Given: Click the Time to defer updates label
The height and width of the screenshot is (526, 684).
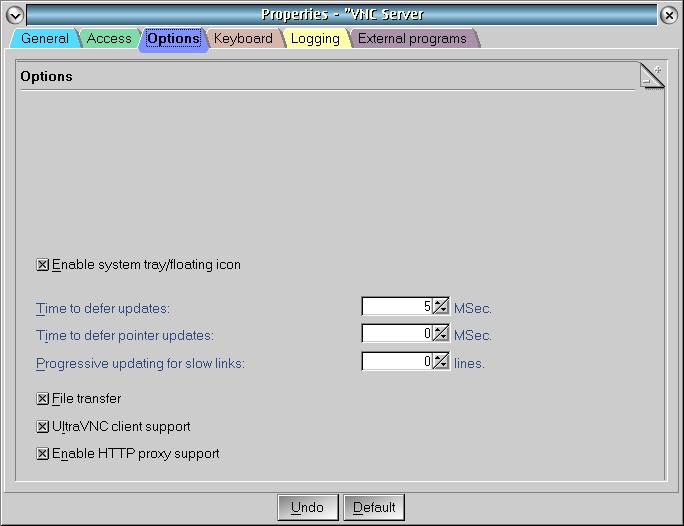Looking at the screenshot, I should coord(103,309).
